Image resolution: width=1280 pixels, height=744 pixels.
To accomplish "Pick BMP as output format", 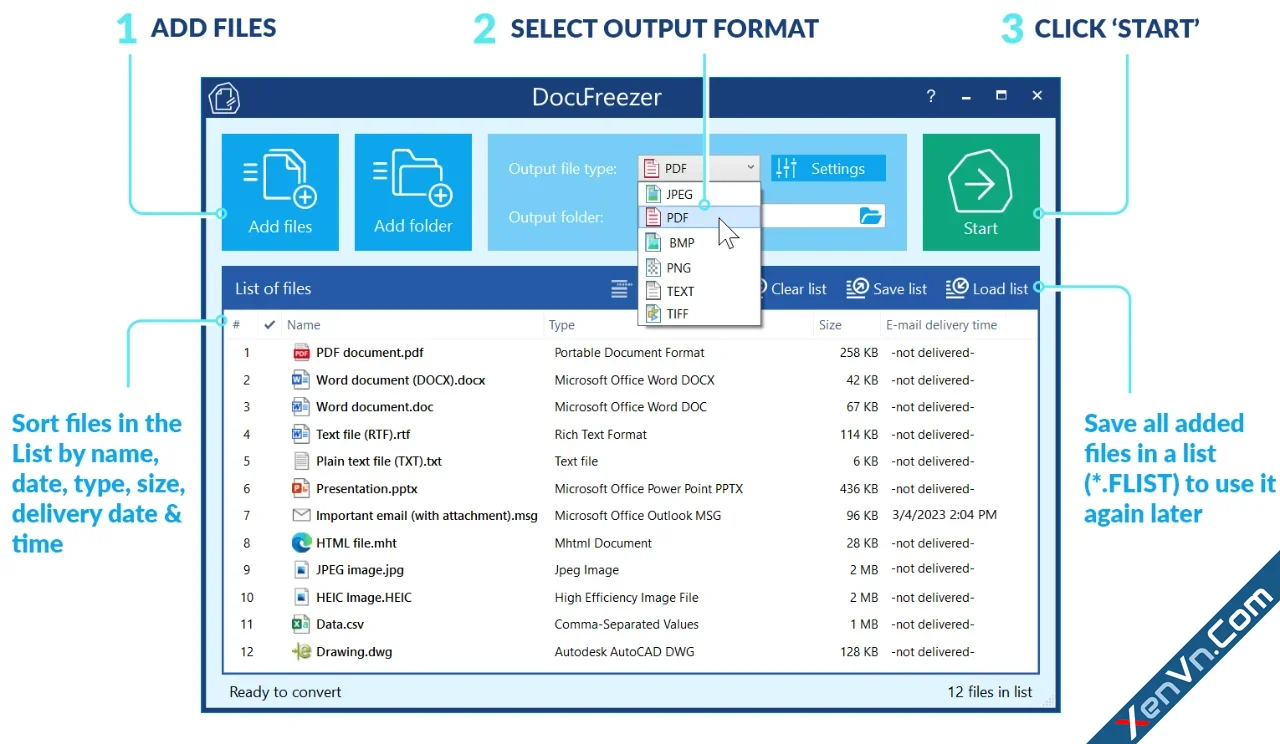I will pyautogui.click(x=699, y=242).
